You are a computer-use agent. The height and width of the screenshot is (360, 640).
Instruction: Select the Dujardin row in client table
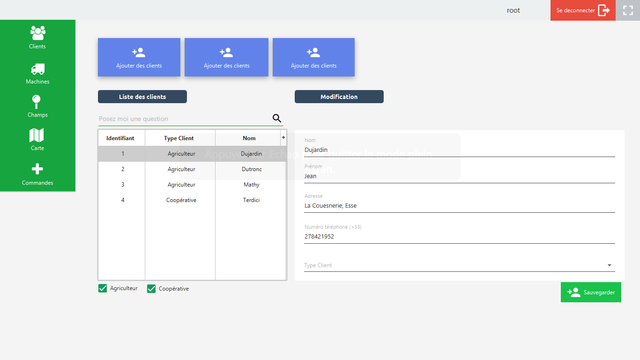point(192,154)
